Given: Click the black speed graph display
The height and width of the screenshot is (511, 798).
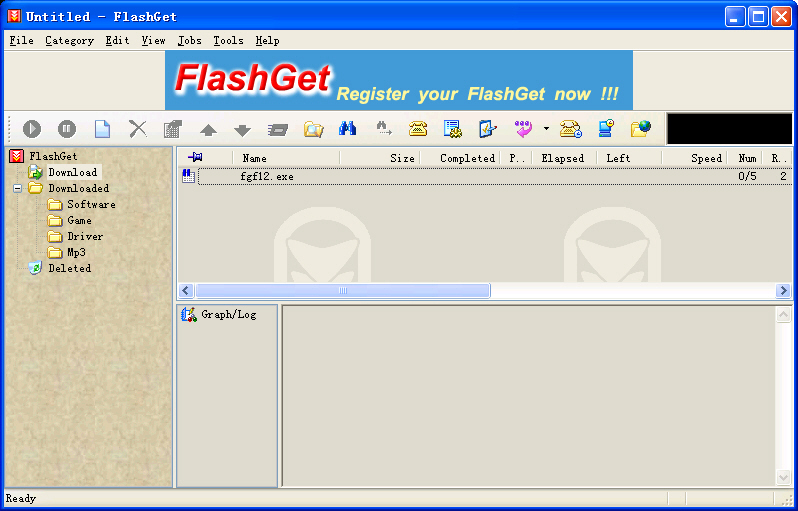Looking at the screenshot, I should point(729,129).
